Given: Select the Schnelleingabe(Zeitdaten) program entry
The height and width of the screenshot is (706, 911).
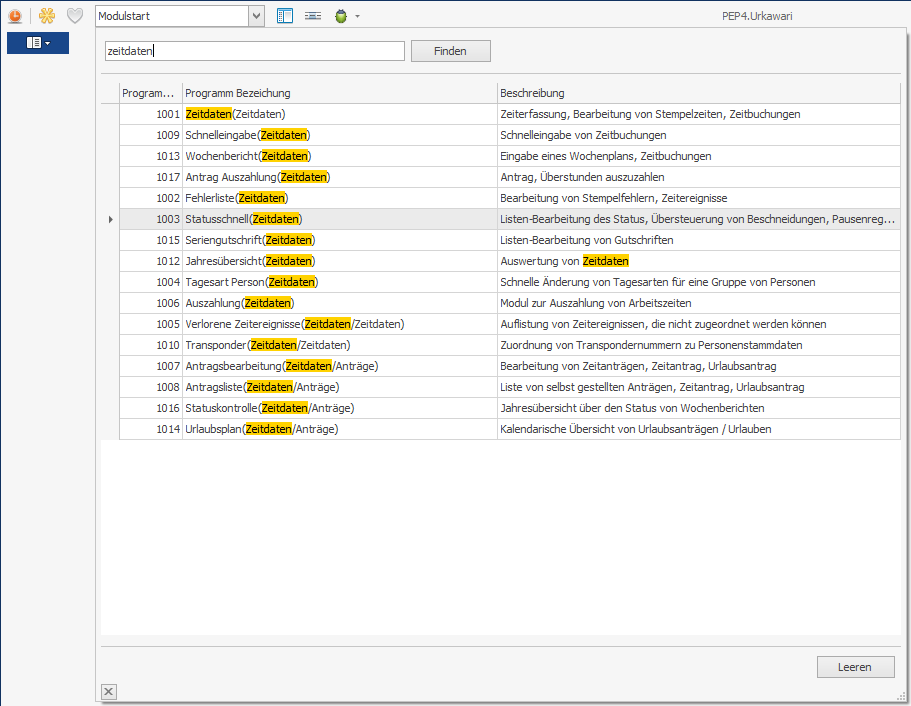Looking at the screenshot, I should [x=248, y=135].
